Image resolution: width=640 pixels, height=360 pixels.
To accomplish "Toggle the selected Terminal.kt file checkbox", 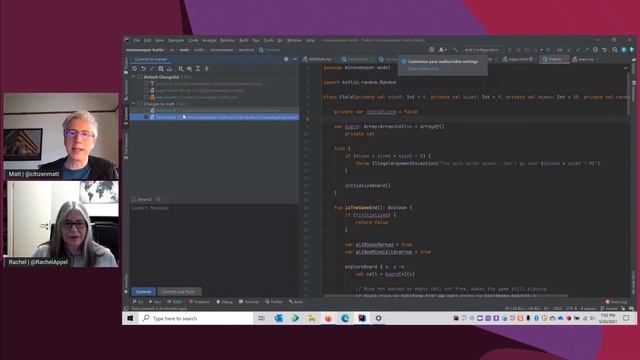I will (146, 117).
